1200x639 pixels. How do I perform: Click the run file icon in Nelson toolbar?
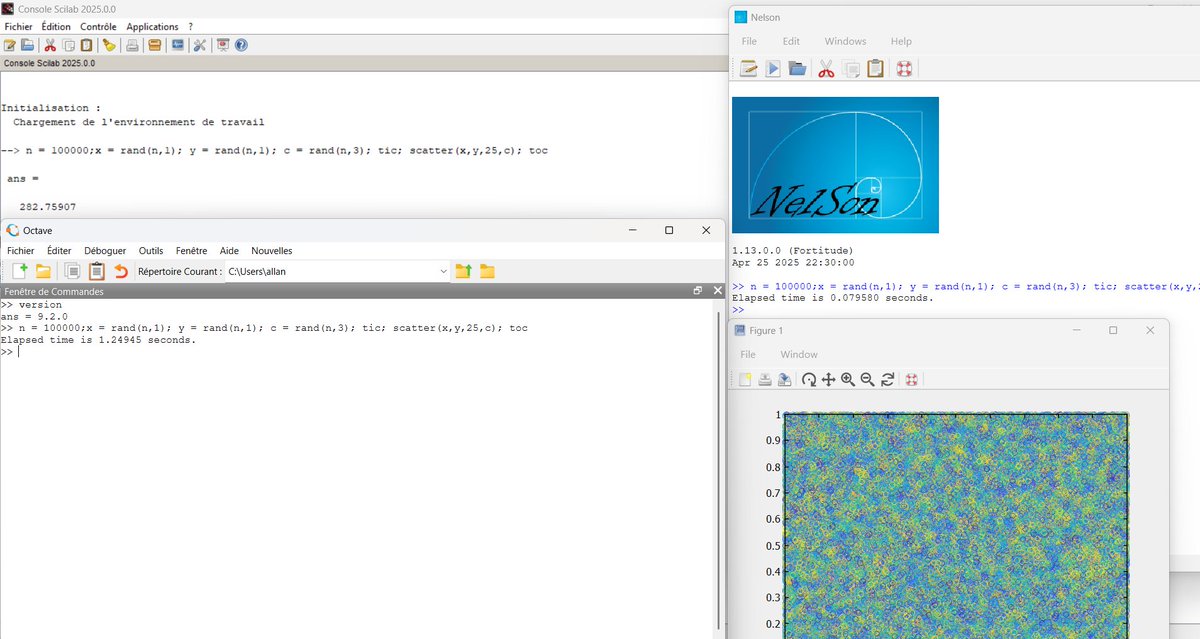pos(773,69)
